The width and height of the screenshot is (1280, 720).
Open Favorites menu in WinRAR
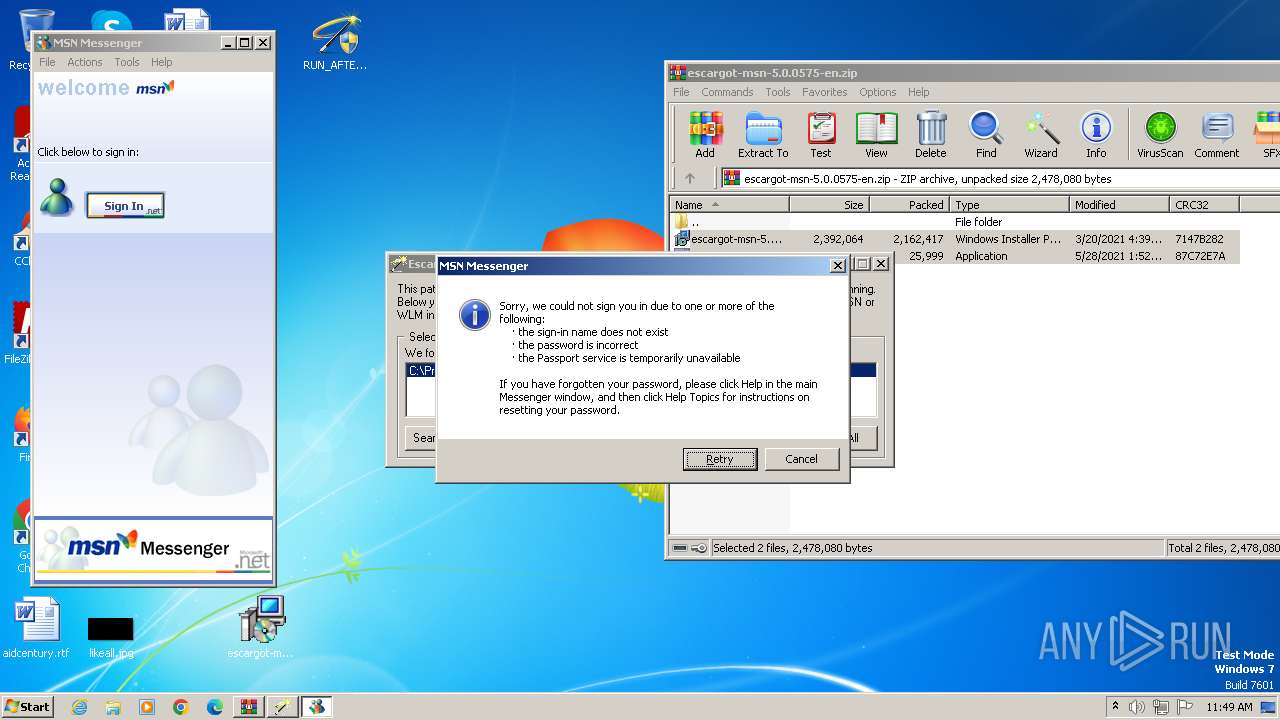[825, 92]
